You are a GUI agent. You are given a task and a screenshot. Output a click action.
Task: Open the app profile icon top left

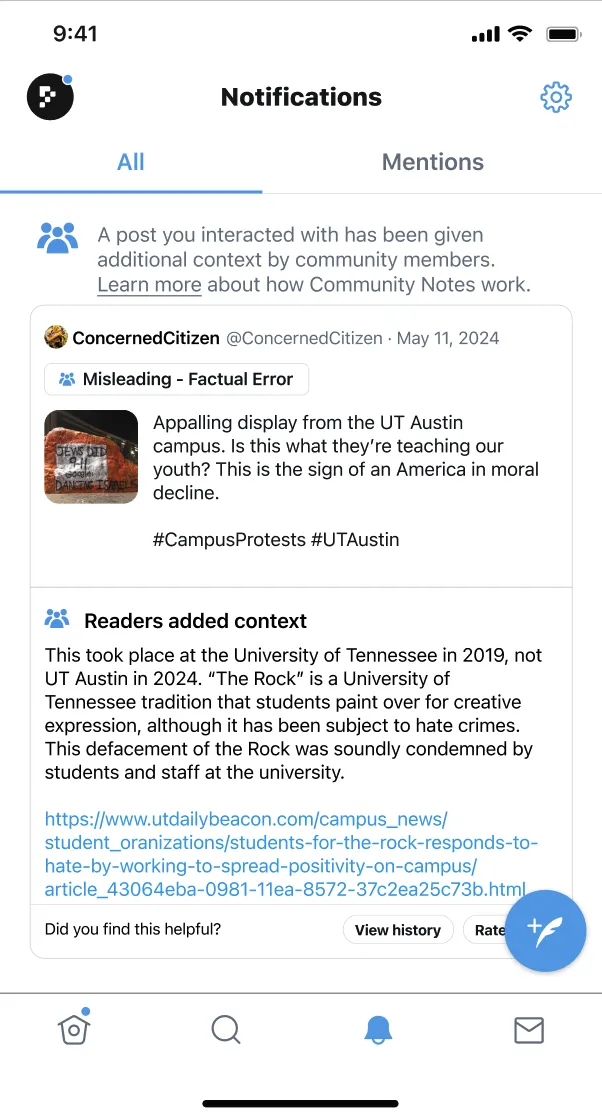pos(49,97)
